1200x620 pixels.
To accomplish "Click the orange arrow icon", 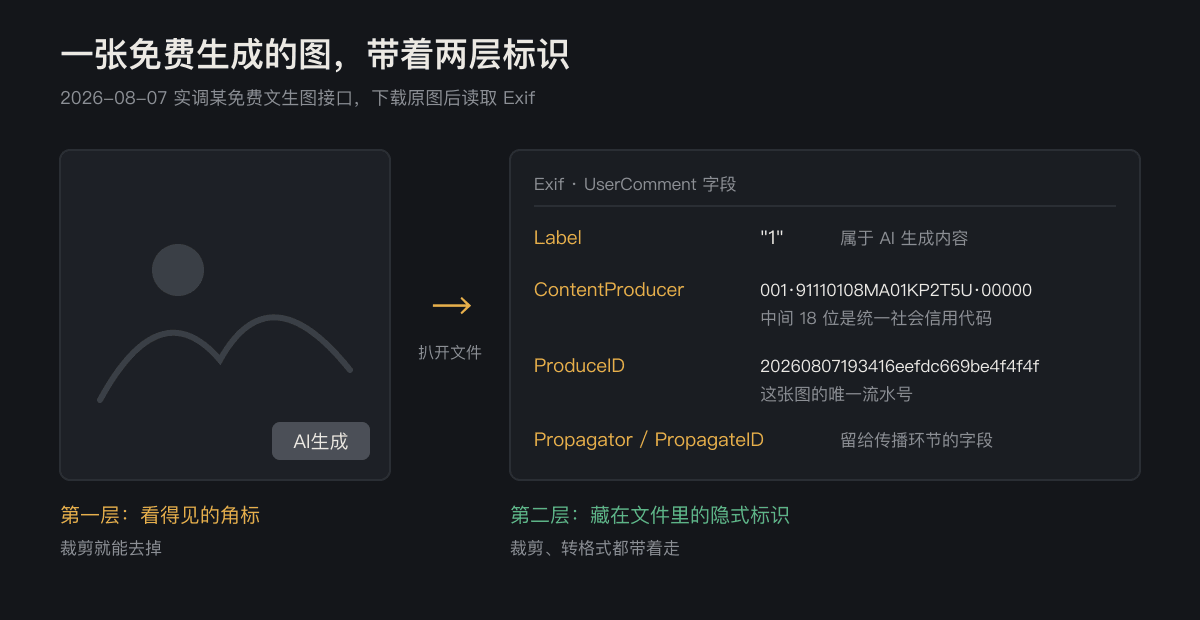I will click(451, 306).
